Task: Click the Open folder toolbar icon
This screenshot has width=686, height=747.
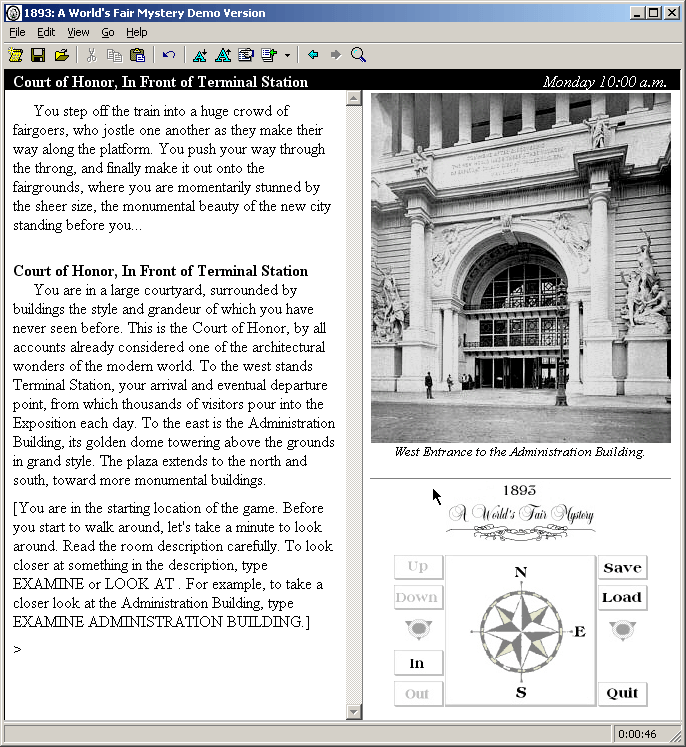Action: 61,55
